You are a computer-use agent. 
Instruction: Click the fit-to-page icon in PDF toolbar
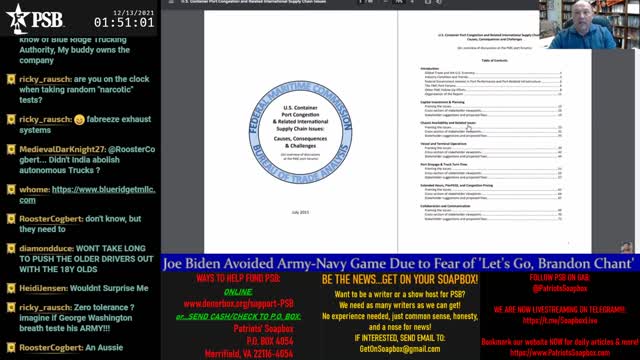pyautogui.click(x=428, y=2)
